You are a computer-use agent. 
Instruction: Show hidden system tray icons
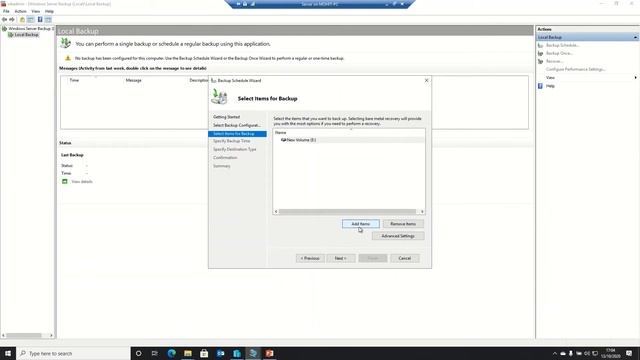(x=555, y=353)
